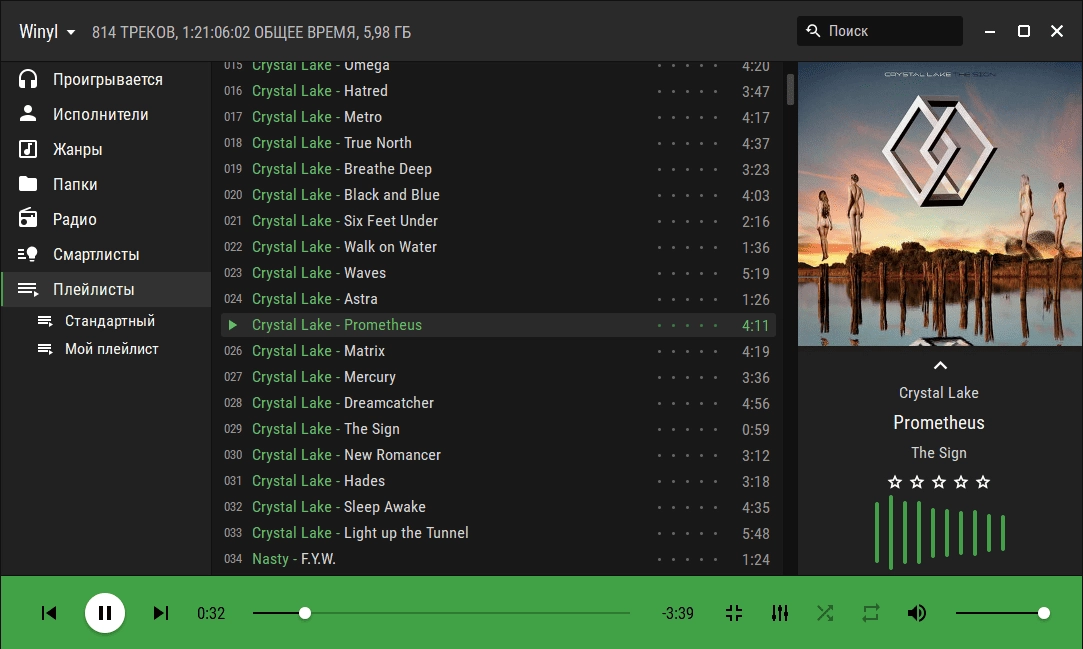Rate Prometheus two stars in side panel
1083x649 pixels.
[x=917, y=482]
